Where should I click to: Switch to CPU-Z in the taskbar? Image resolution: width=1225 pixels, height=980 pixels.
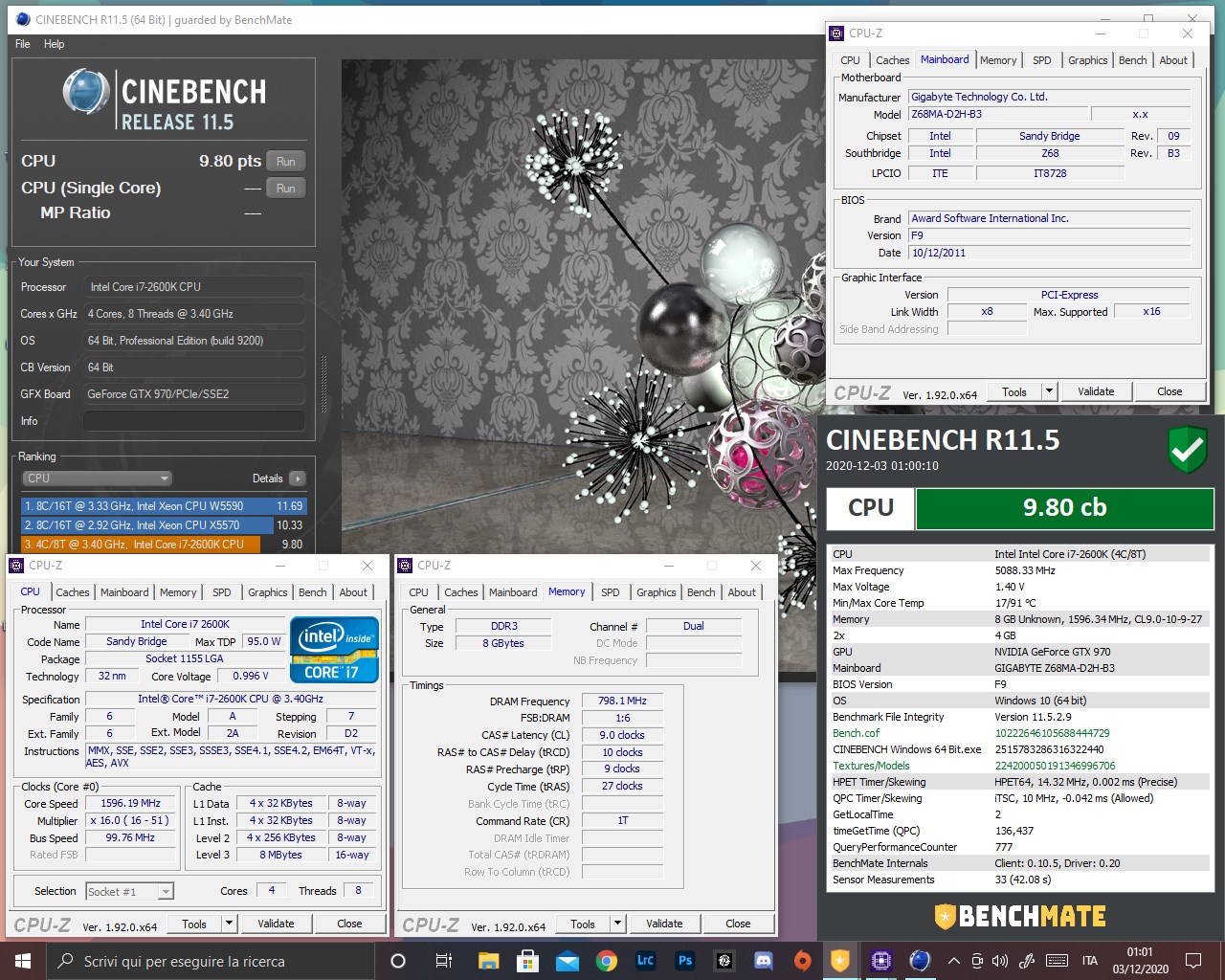pos(880,961)
